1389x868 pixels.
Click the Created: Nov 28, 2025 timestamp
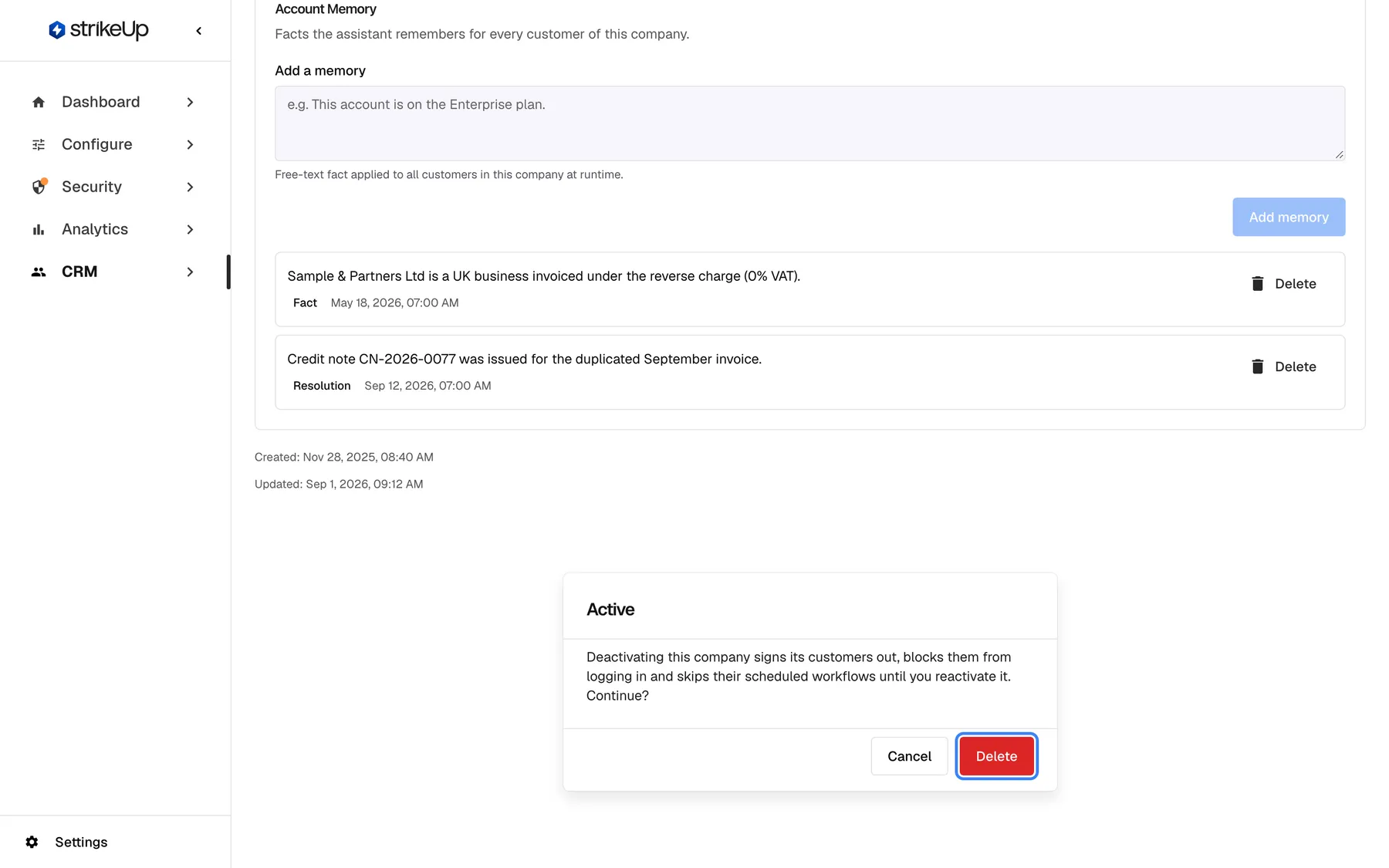tap(344, 458)
